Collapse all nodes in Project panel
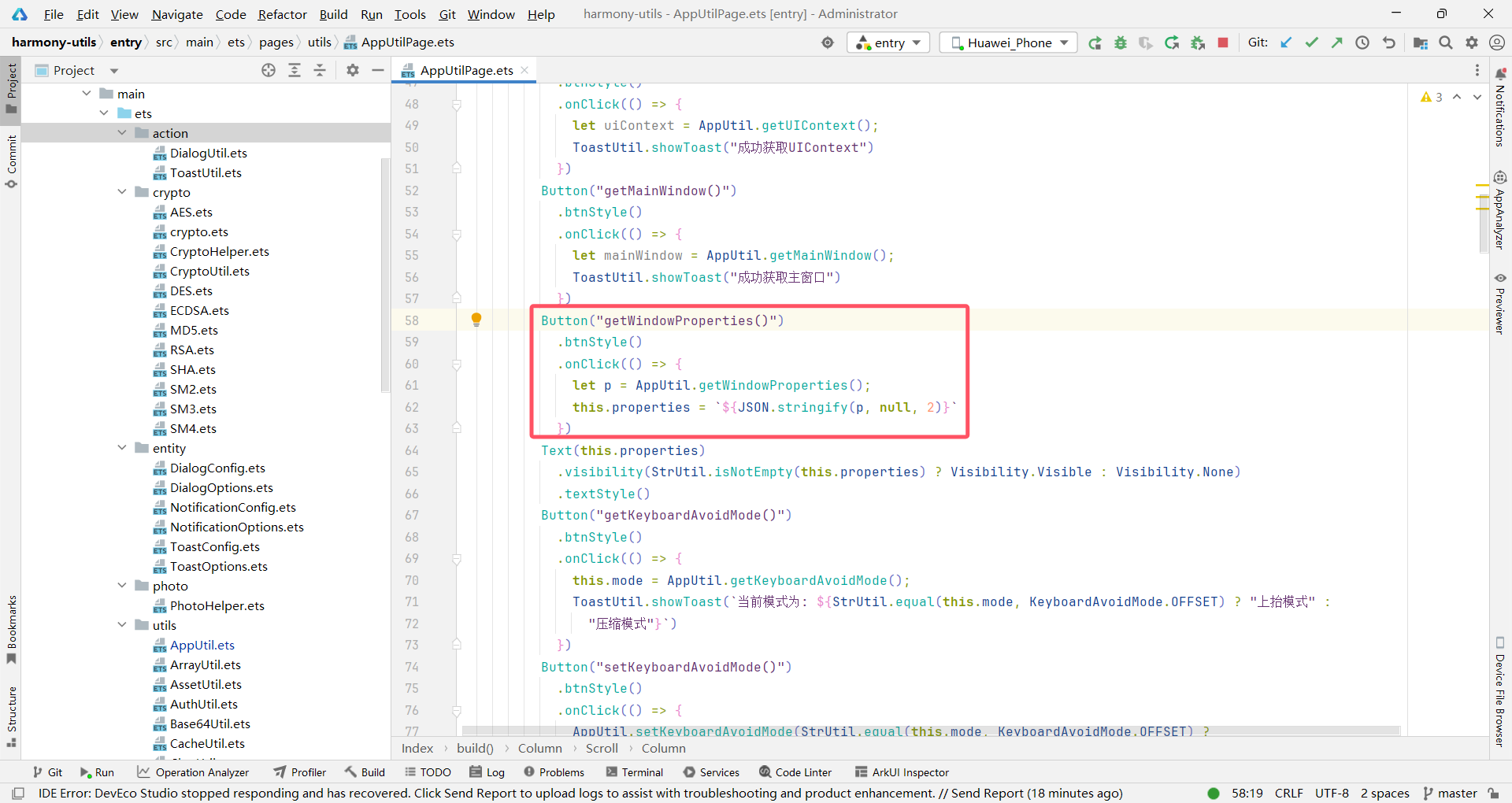Image resolution: width=1512 pixels, height=803 pixels. tap(320, 70)
